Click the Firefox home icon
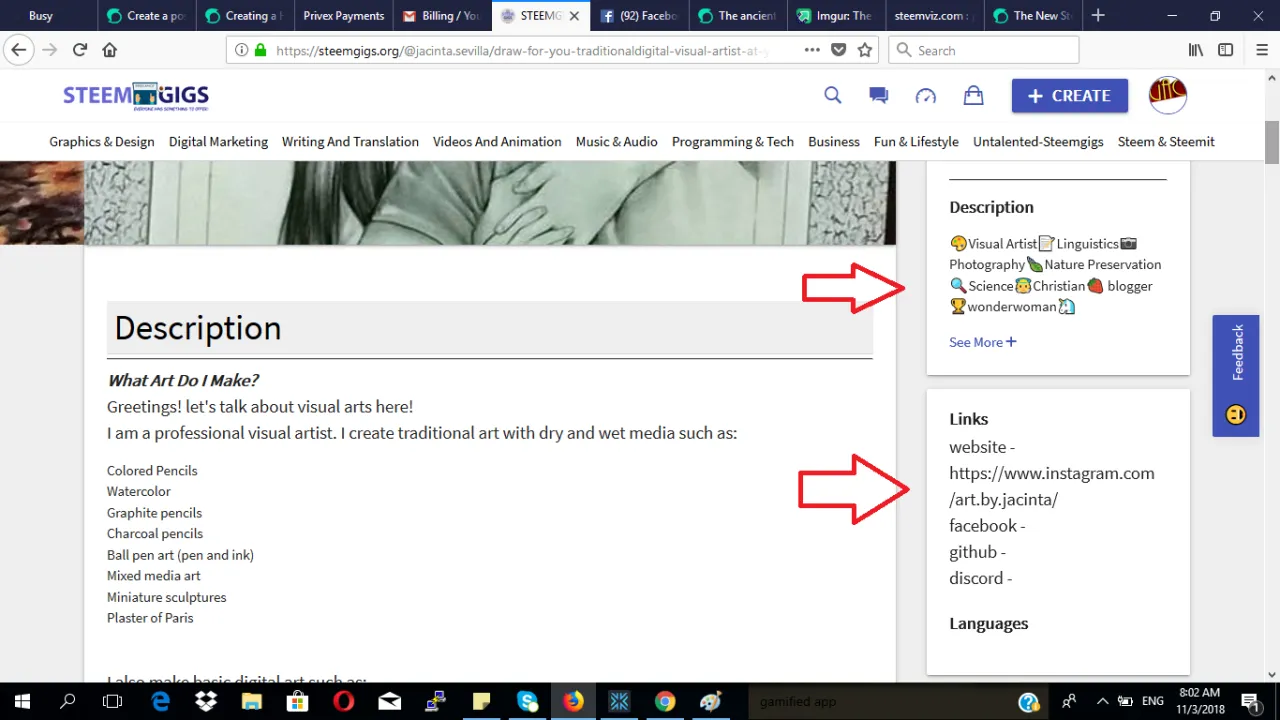The width and height of the screenshot is (1280, 720). point(110,50)
